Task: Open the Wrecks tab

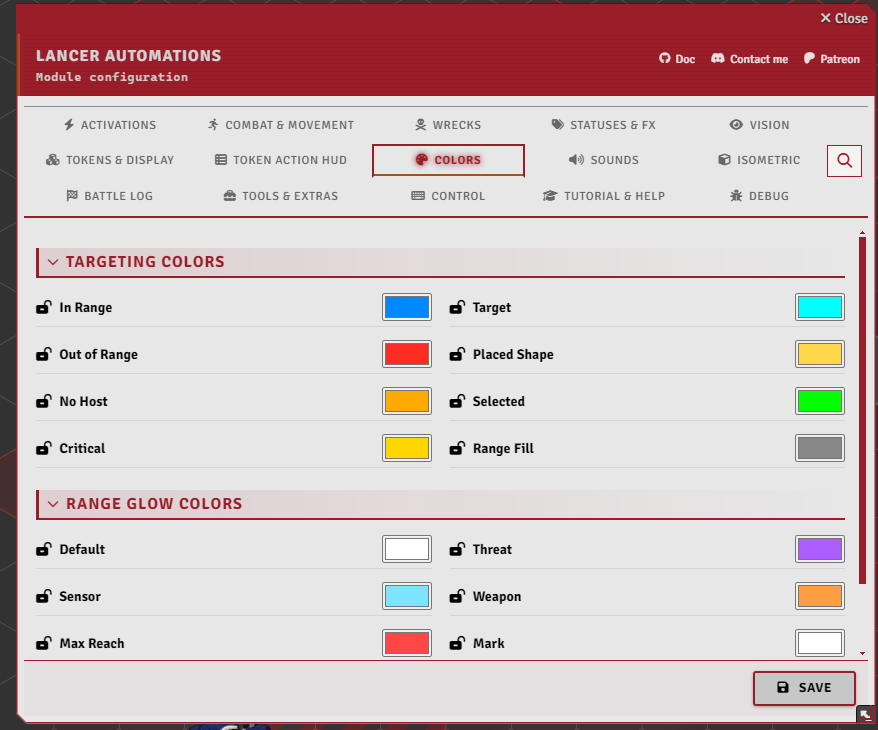Action: point(448,125)
